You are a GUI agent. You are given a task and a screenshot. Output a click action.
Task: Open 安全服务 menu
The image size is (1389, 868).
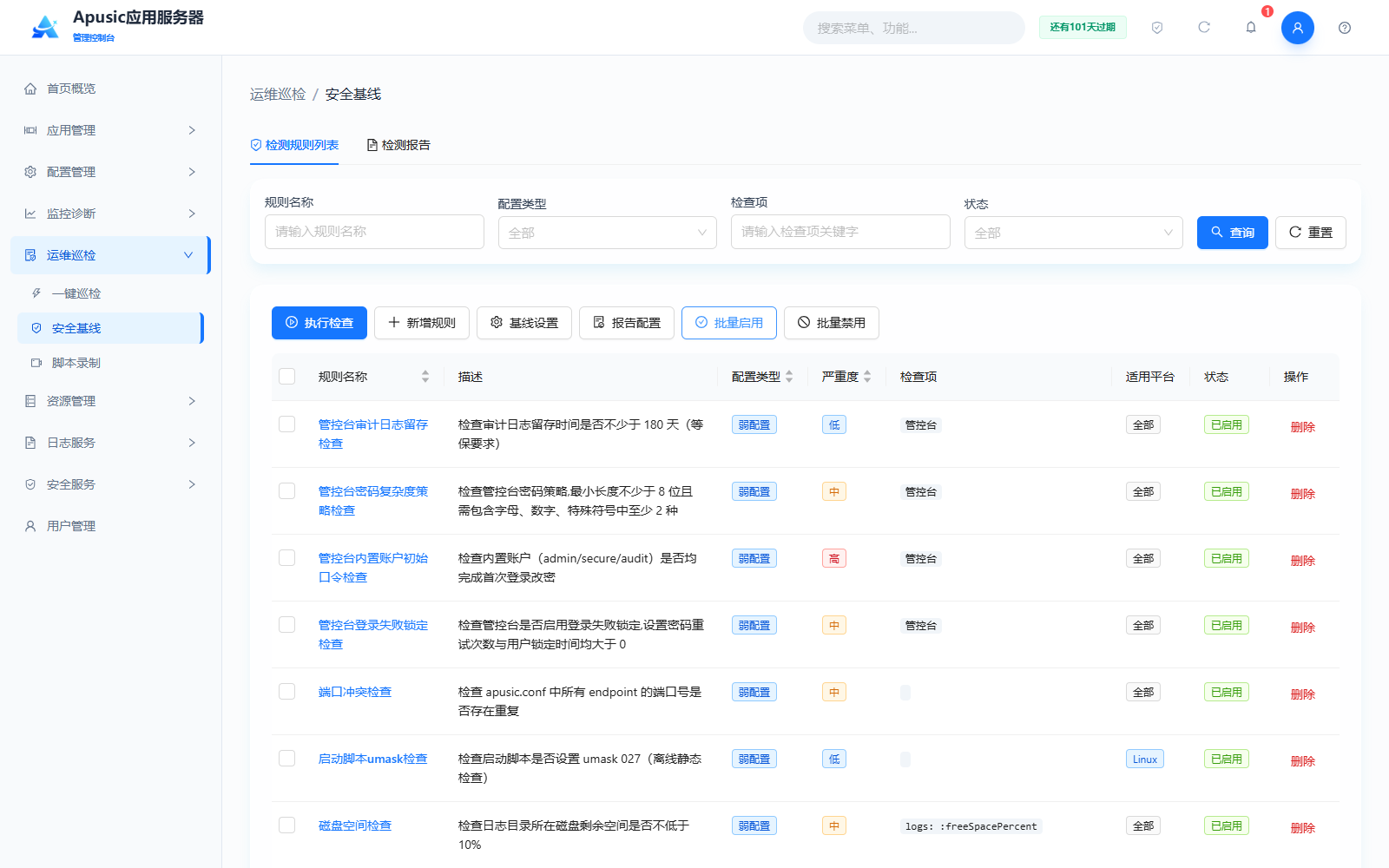click(110, 484)
